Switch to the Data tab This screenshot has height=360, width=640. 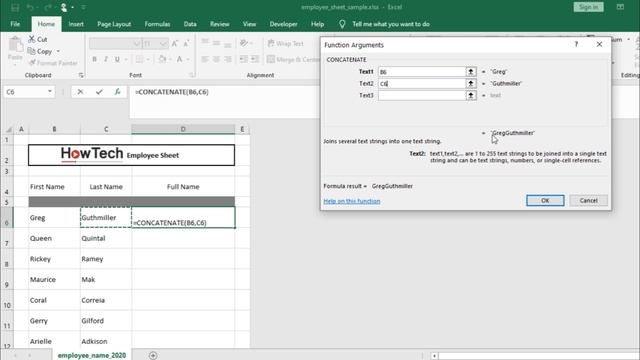(190, 24)
